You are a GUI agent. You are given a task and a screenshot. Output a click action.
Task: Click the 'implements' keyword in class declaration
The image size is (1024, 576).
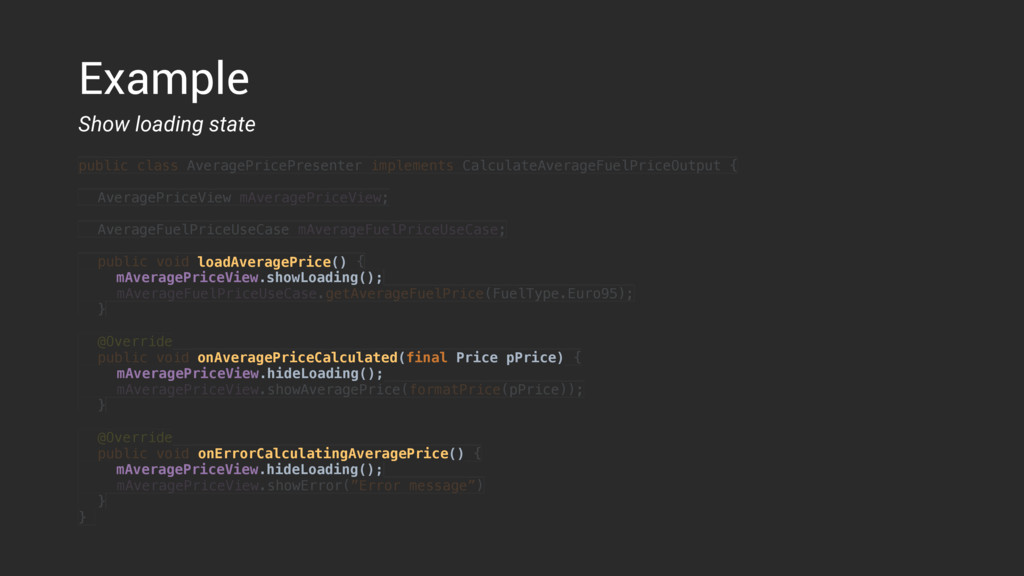(x=412, y=166)
